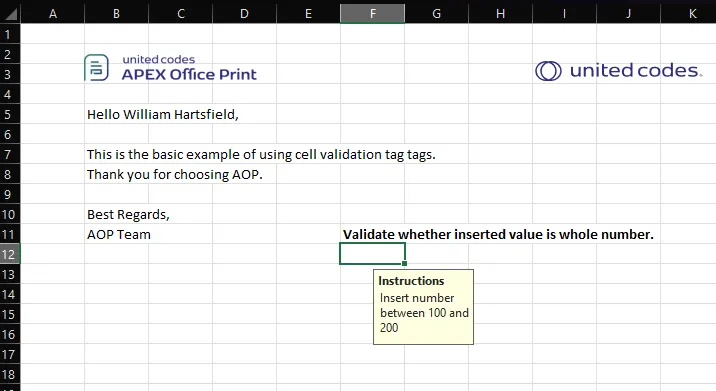Image resolution: width=716 pixels, height=391 pixels.
Task: Select highlighted row 12 header
Action: click(10, 254)
